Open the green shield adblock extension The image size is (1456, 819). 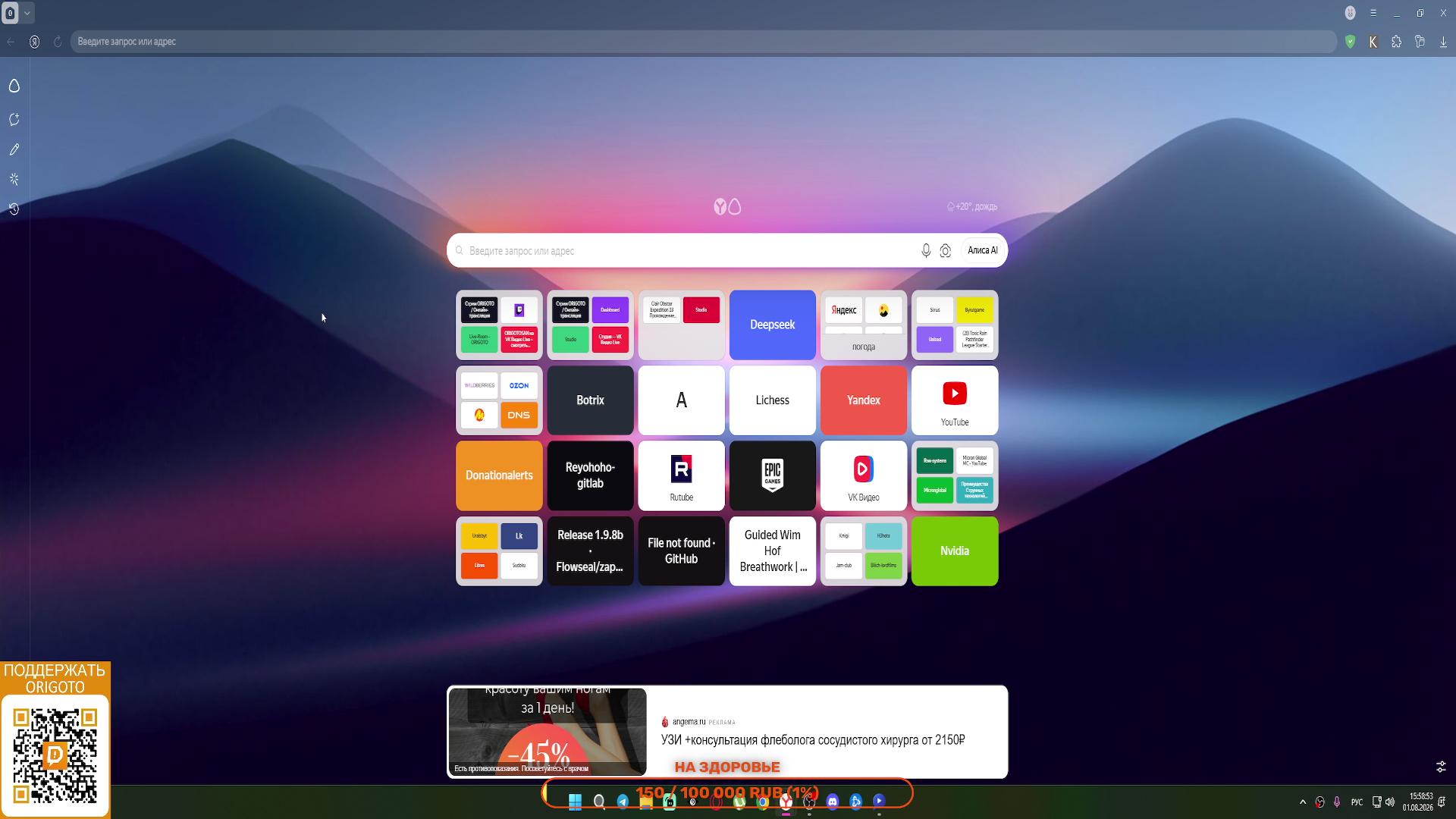click(x=1351, y=42)
